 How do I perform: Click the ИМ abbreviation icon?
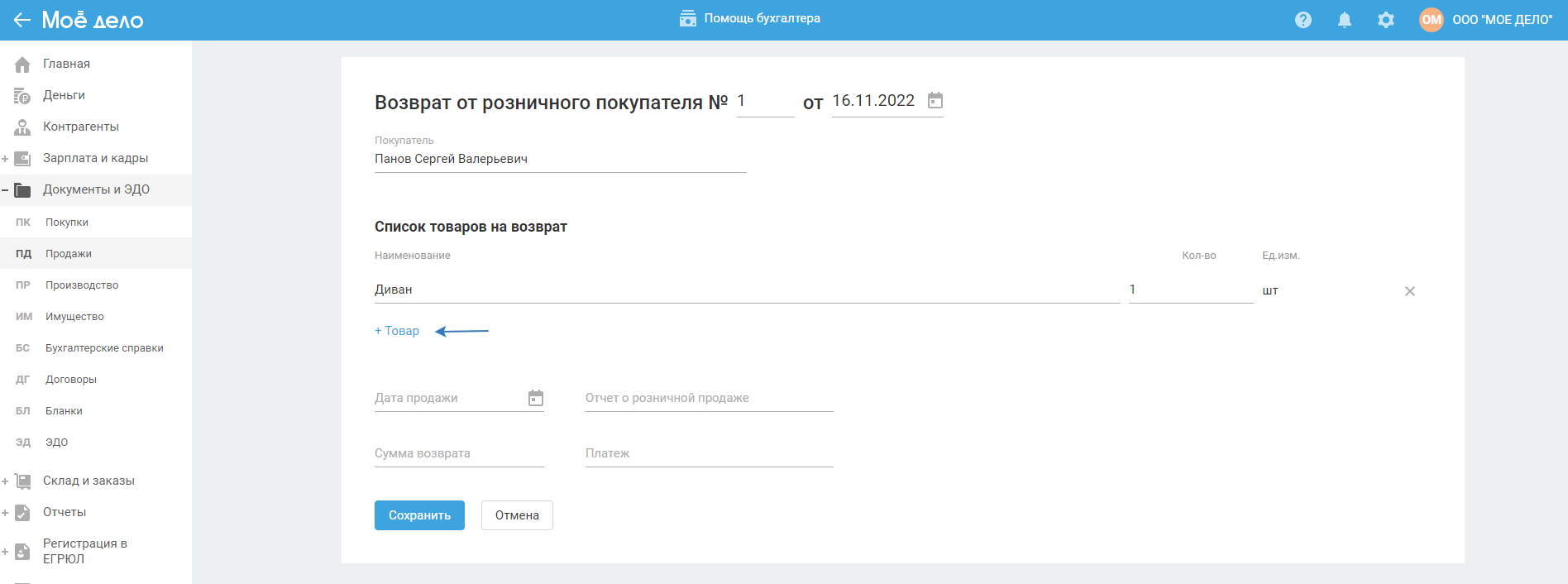24,317
